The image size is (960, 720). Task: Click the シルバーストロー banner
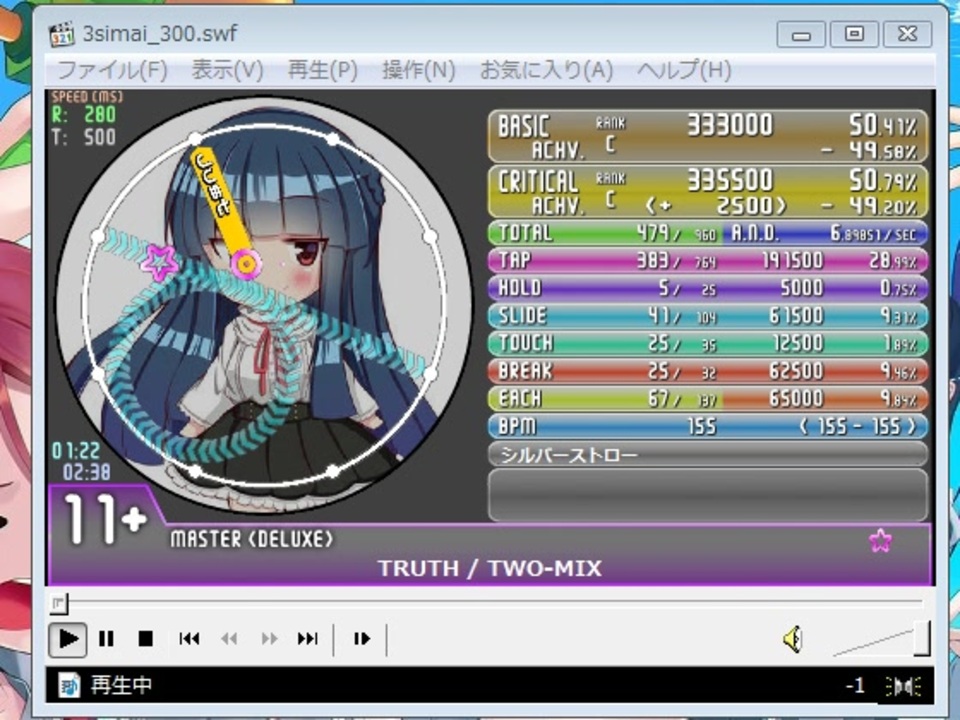[707, 454]
